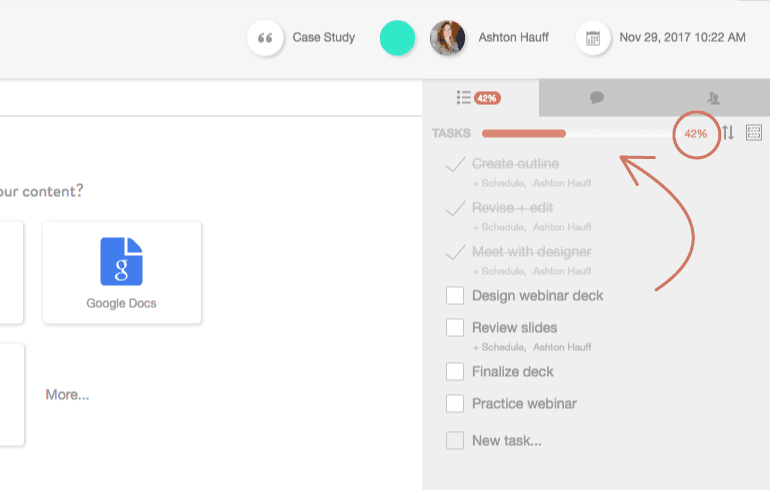Click the More... content options link
This screenshot has width=770, height=490.
coord(67,395)
